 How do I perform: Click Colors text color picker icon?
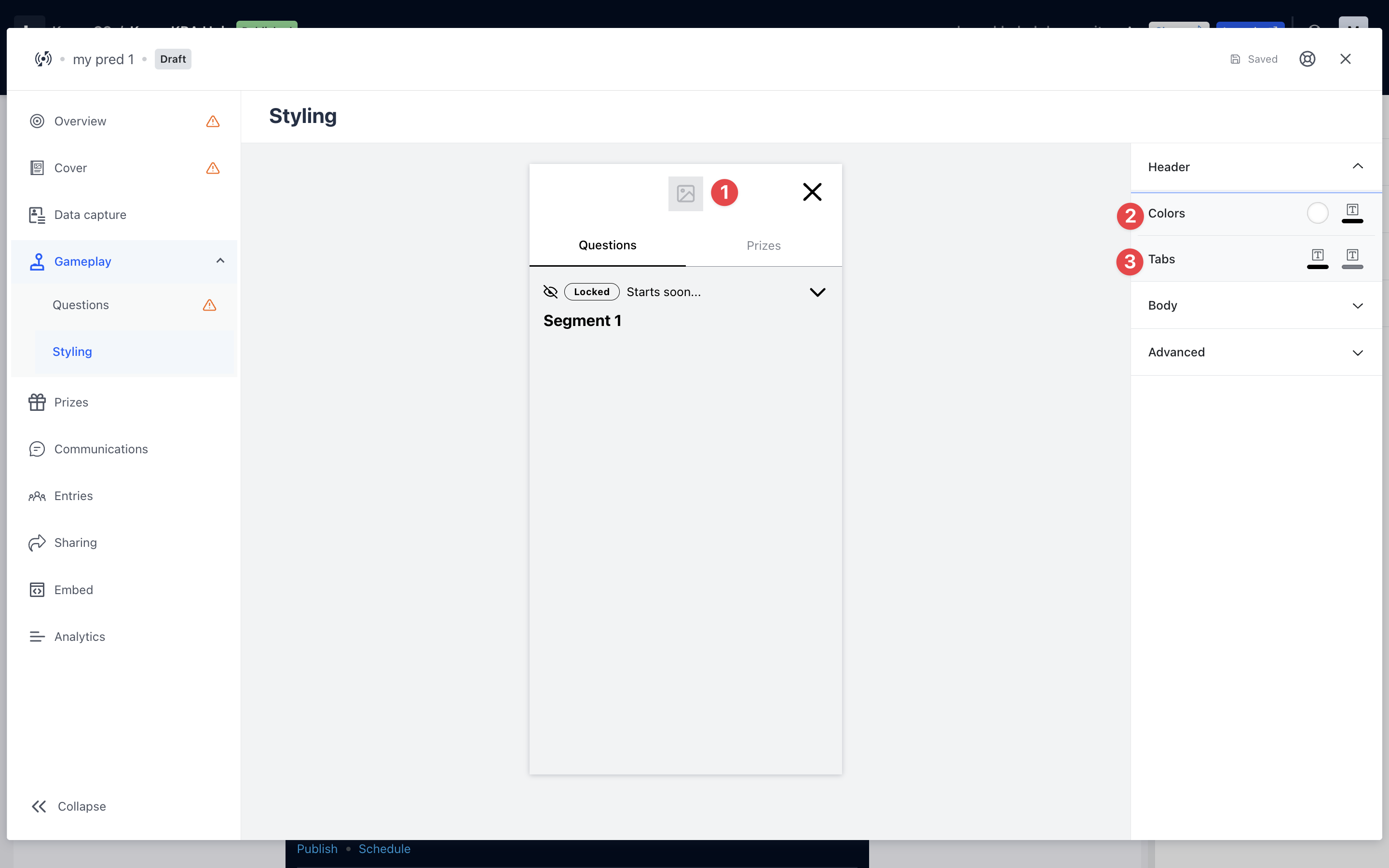click(1352, 213)
